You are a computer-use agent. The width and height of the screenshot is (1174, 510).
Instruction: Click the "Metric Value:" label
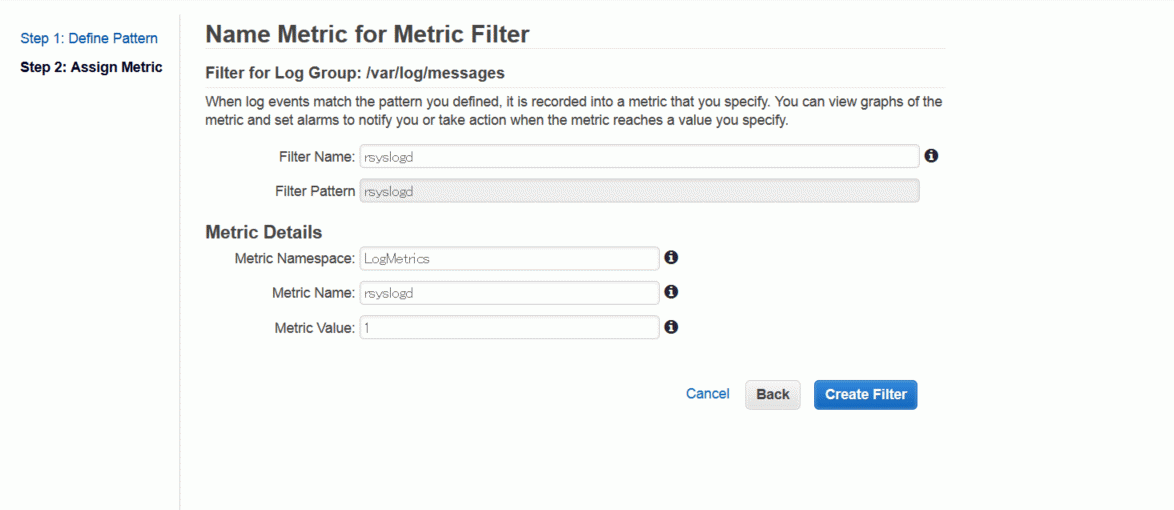pyautogui.click(x=314, y=327)
